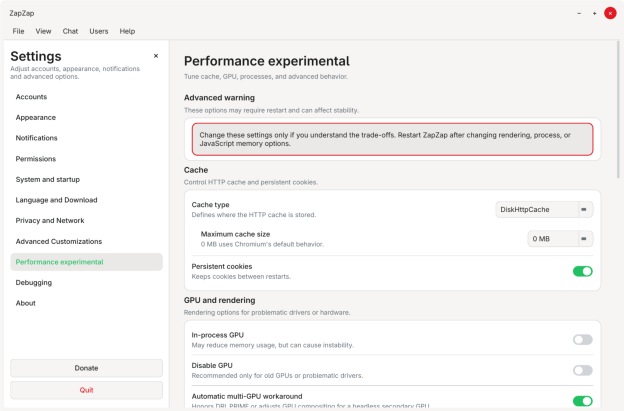Viewport: 624px width, 411px height.
Task: Open the File menu
Action: tap(18, 31)
